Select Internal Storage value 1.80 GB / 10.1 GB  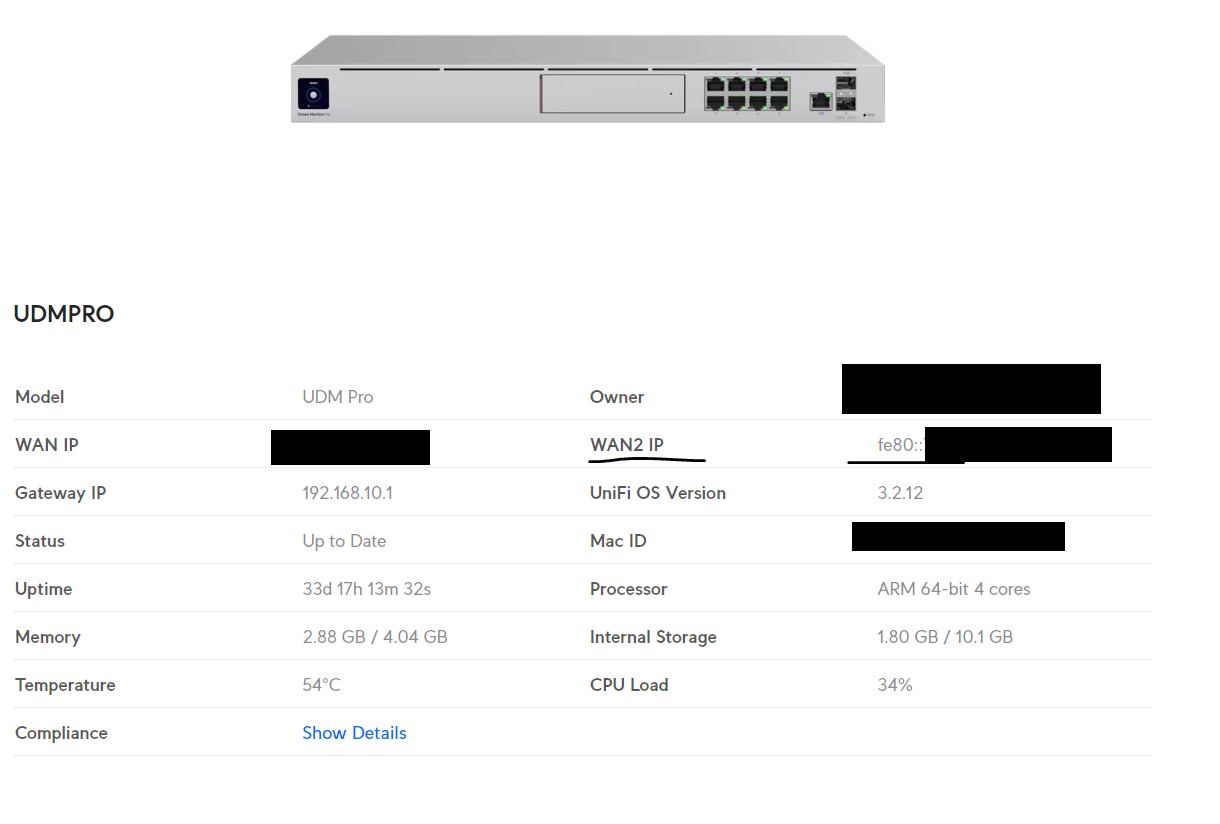tap(945, 637)
